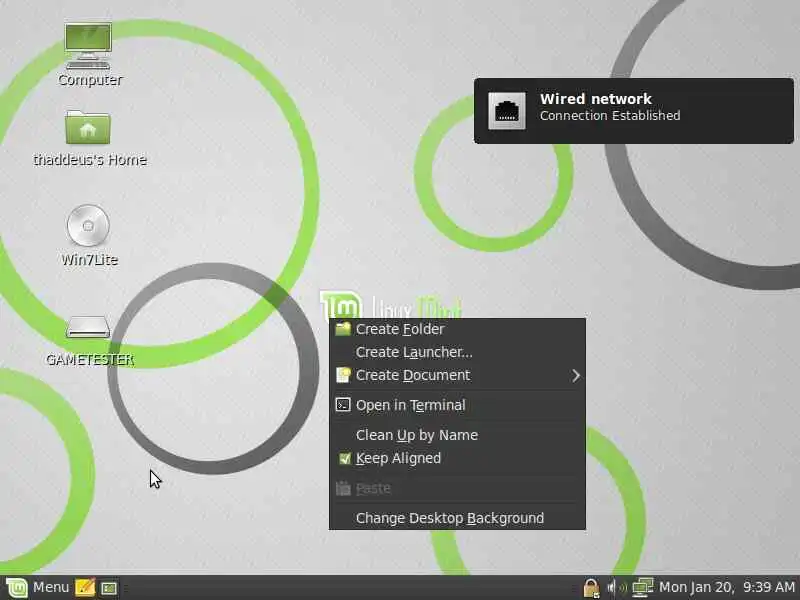Choose Open in Terminal
This screenshot has width=800, height=600.
click(x=457, y=405)
